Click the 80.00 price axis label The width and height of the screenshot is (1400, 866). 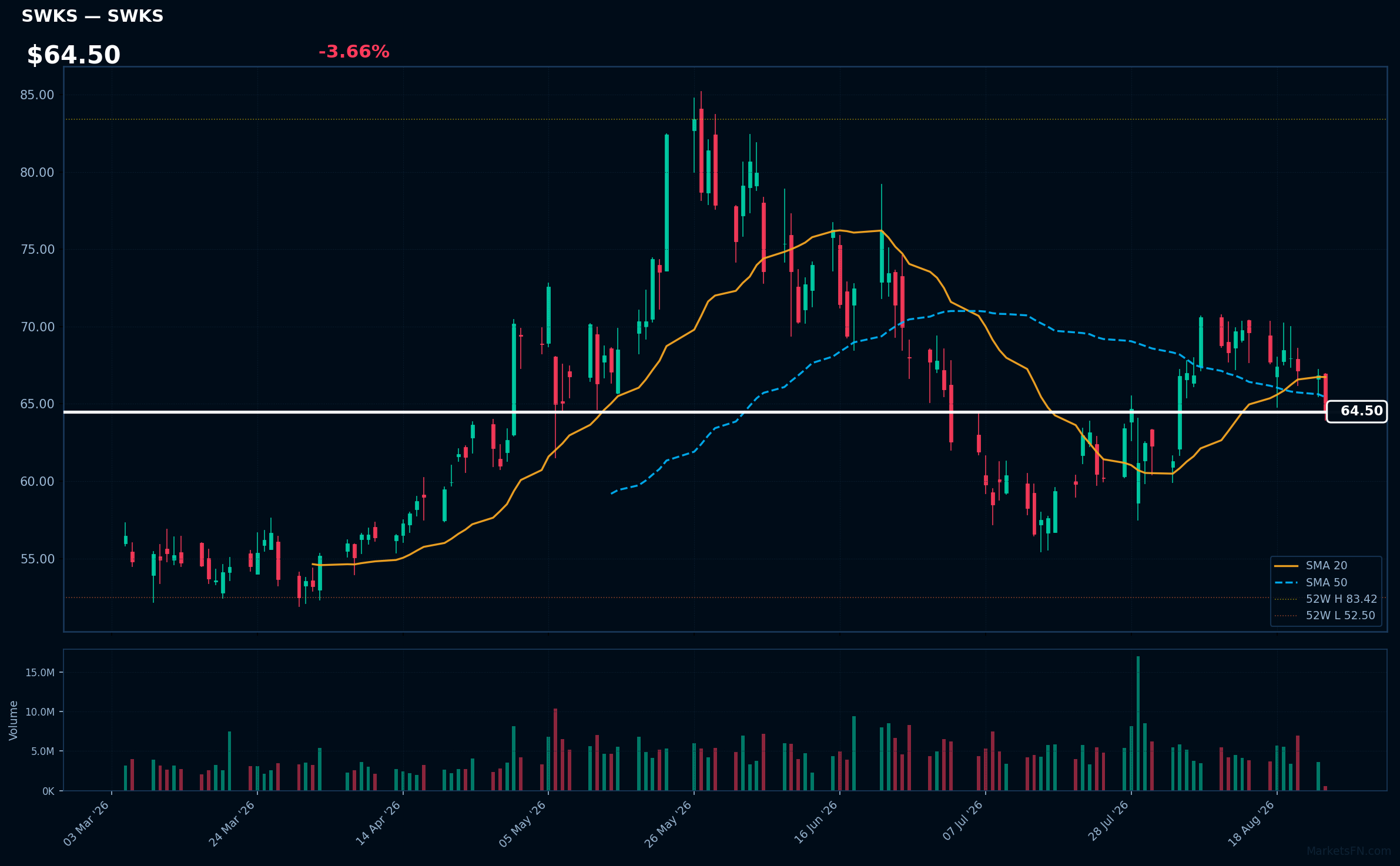pos(37,173)
